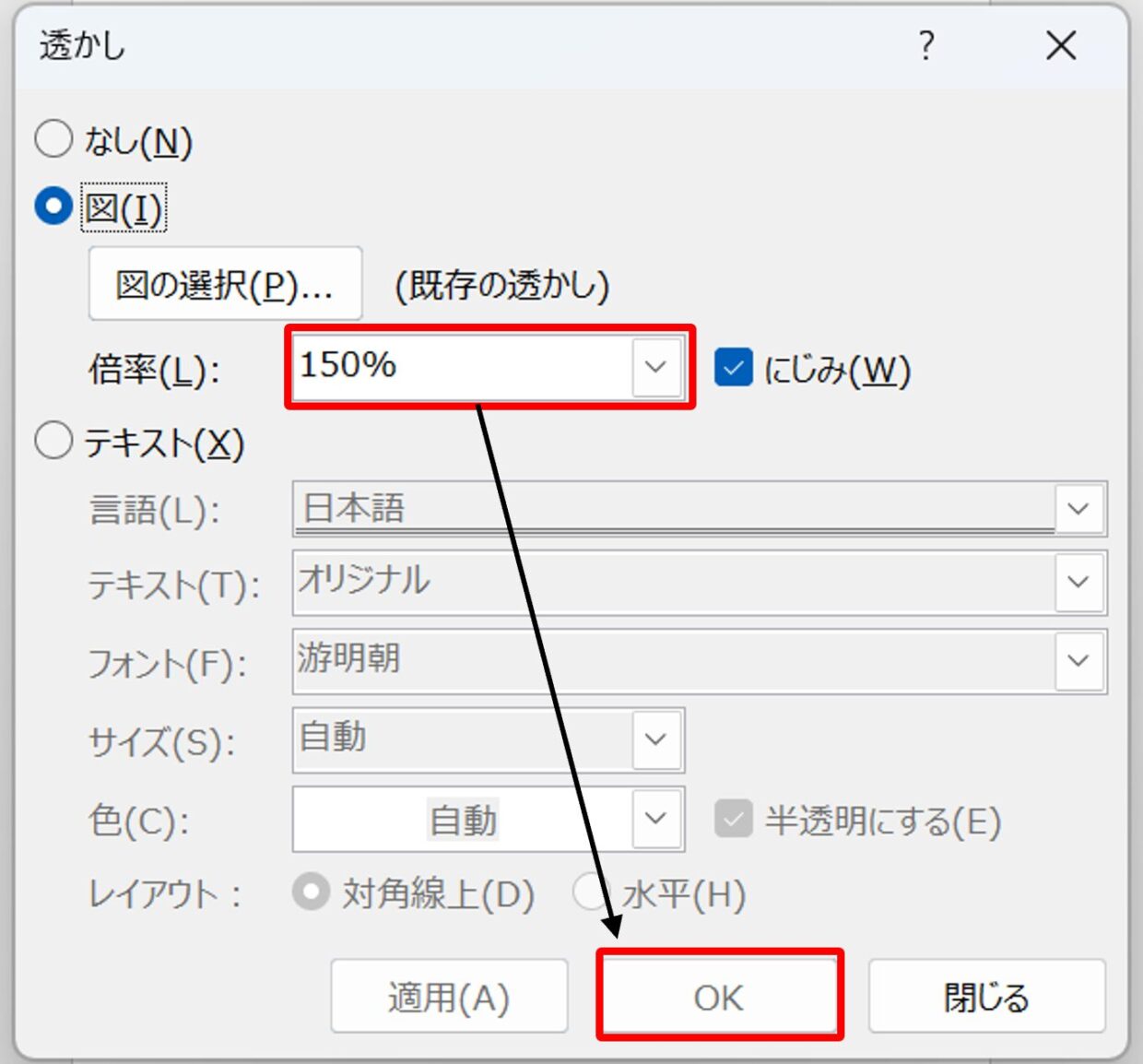
Task: Open the テキスト(T) text dropdown
Action: [x=1078, y=582]
